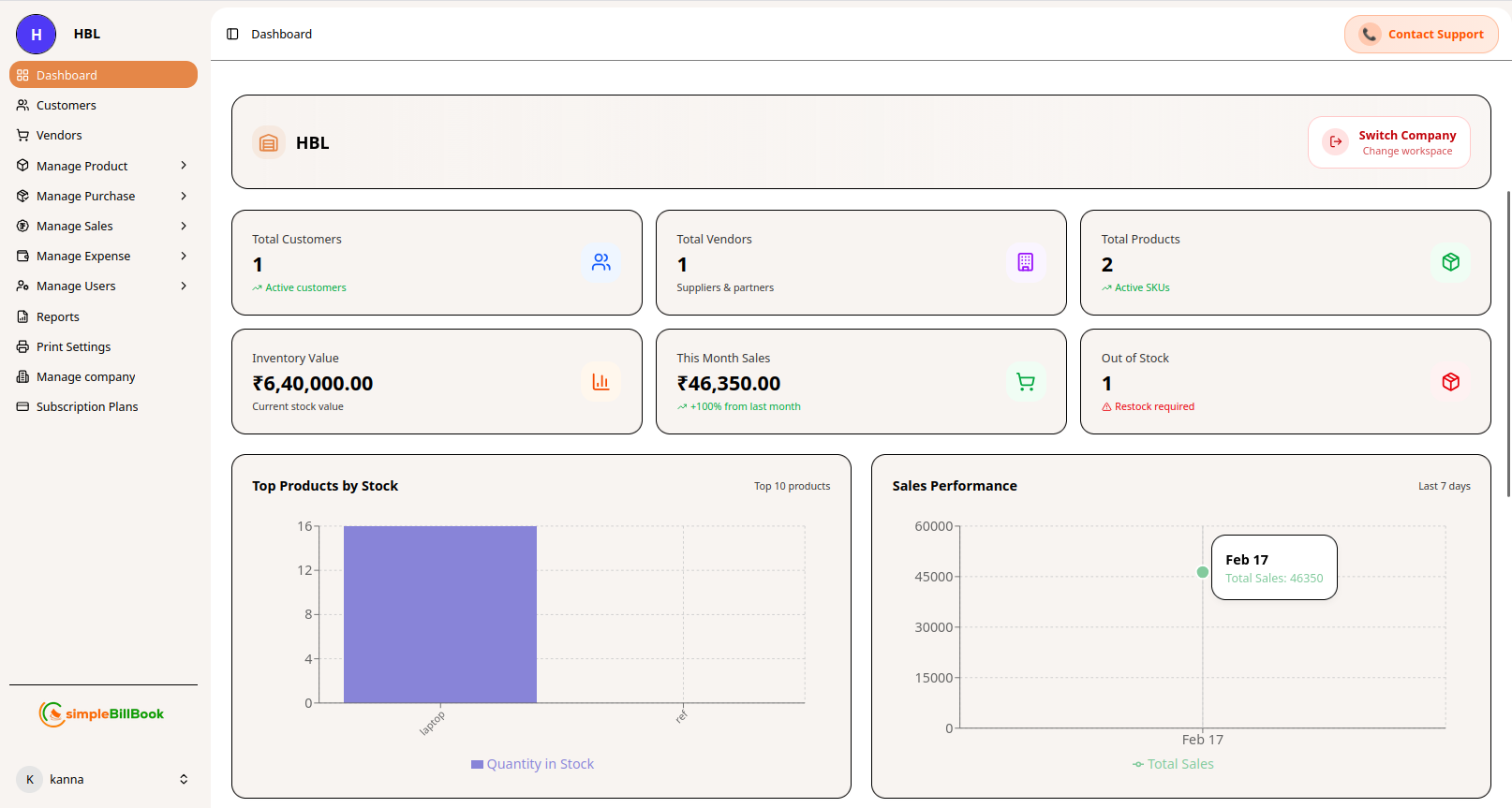Click the Total Products box icon

1450,262
